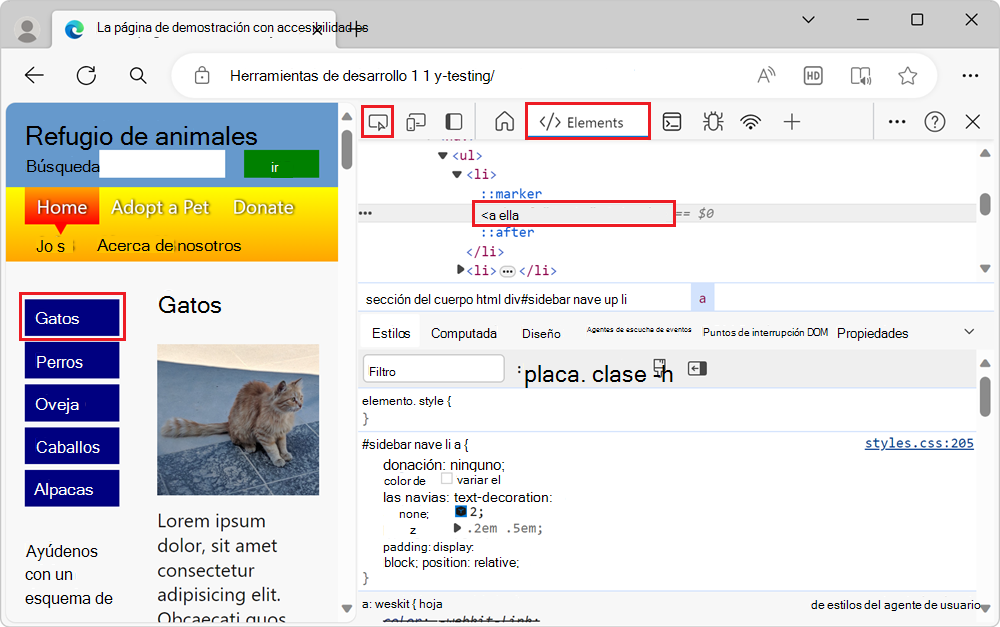1000x627 pixels.
Task: Click the browser search magnifier icon
Action: click(138, 75)
